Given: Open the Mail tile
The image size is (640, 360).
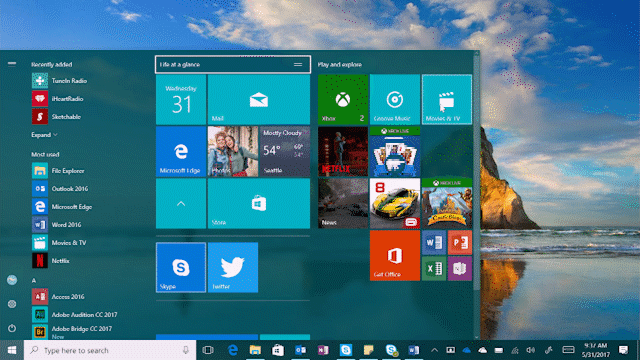Looking at the screenshot, I should coord(259,99).
